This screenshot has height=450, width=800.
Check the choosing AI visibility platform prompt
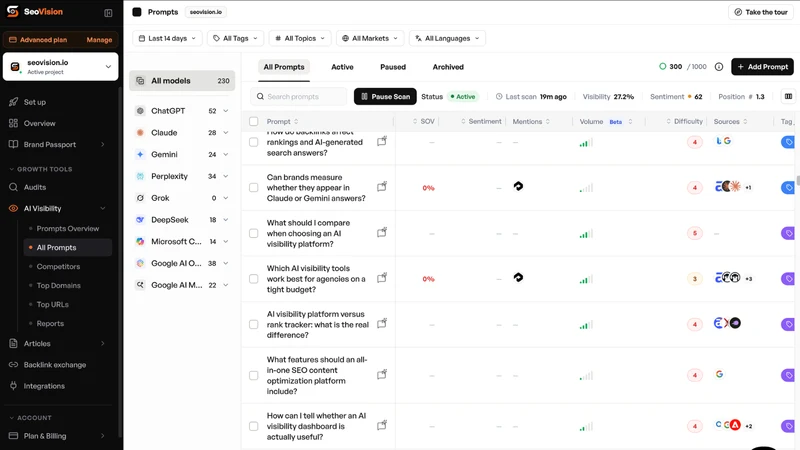(254, 233)
